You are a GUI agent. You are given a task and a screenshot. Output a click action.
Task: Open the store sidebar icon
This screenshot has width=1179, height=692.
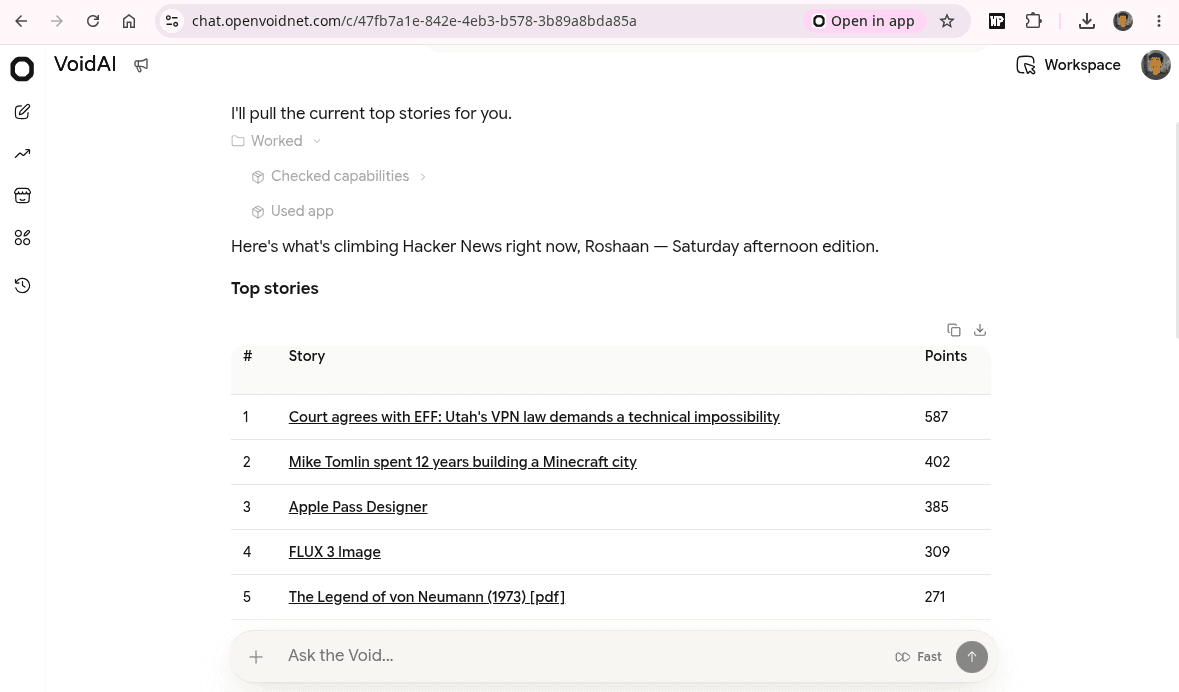(23, 196)
